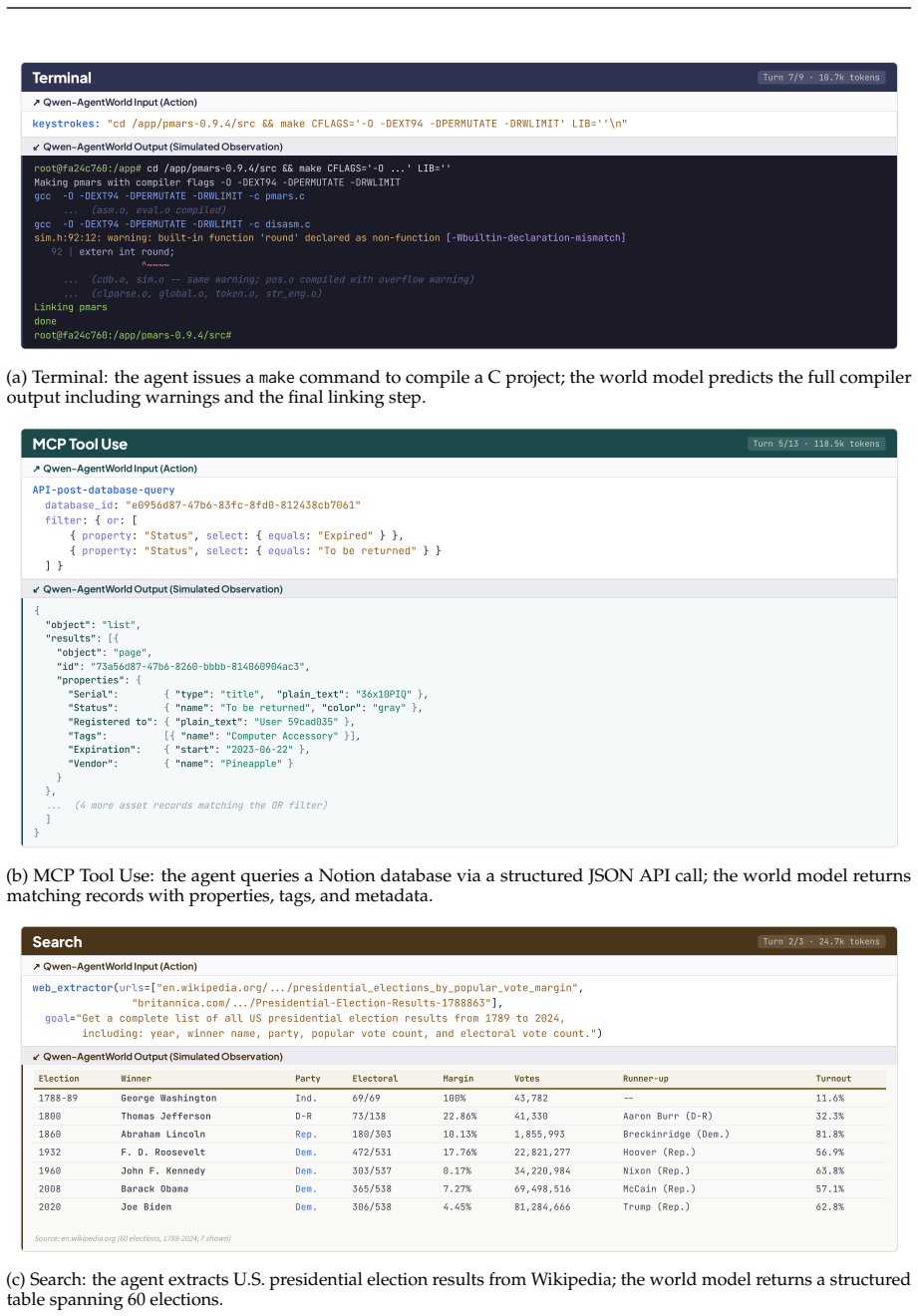
Task: Select the Turn 2/3 tokens badge
Action: [820, 941]
